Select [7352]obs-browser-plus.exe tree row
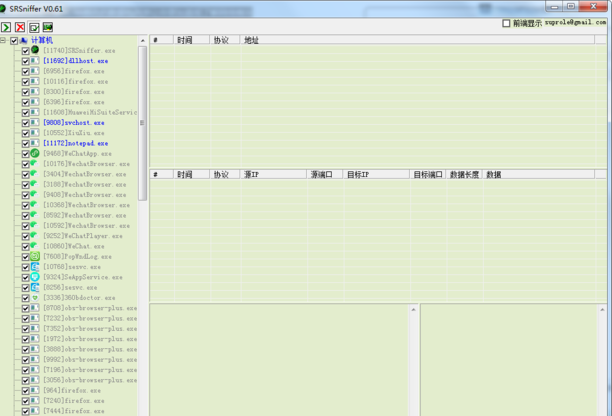Screen dimensions: 612x416 point(90,329)
